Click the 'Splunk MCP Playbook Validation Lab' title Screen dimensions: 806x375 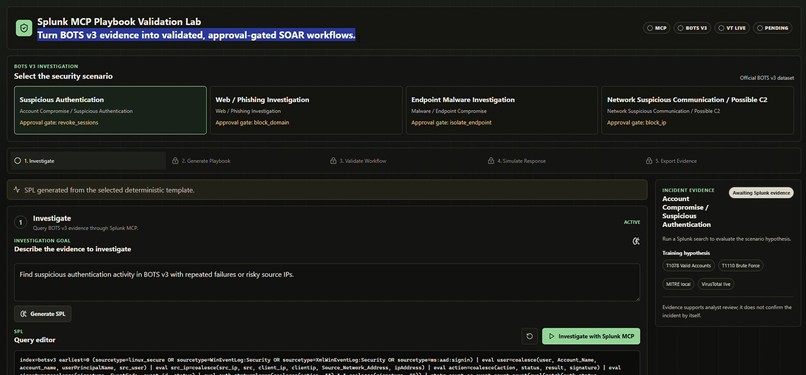point(119,22)
